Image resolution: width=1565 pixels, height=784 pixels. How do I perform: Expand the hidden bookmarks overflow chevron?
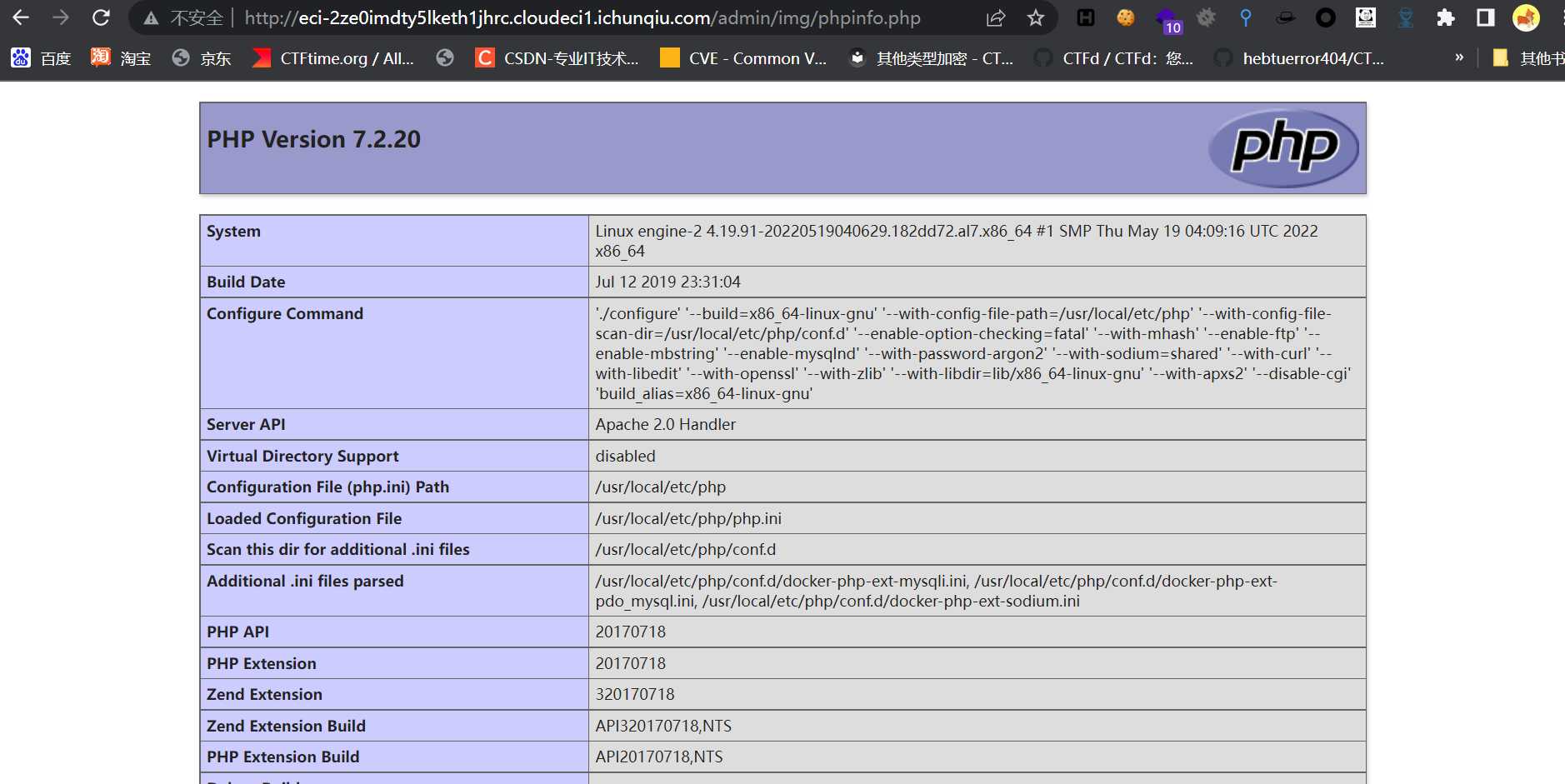pos(1459,57)
